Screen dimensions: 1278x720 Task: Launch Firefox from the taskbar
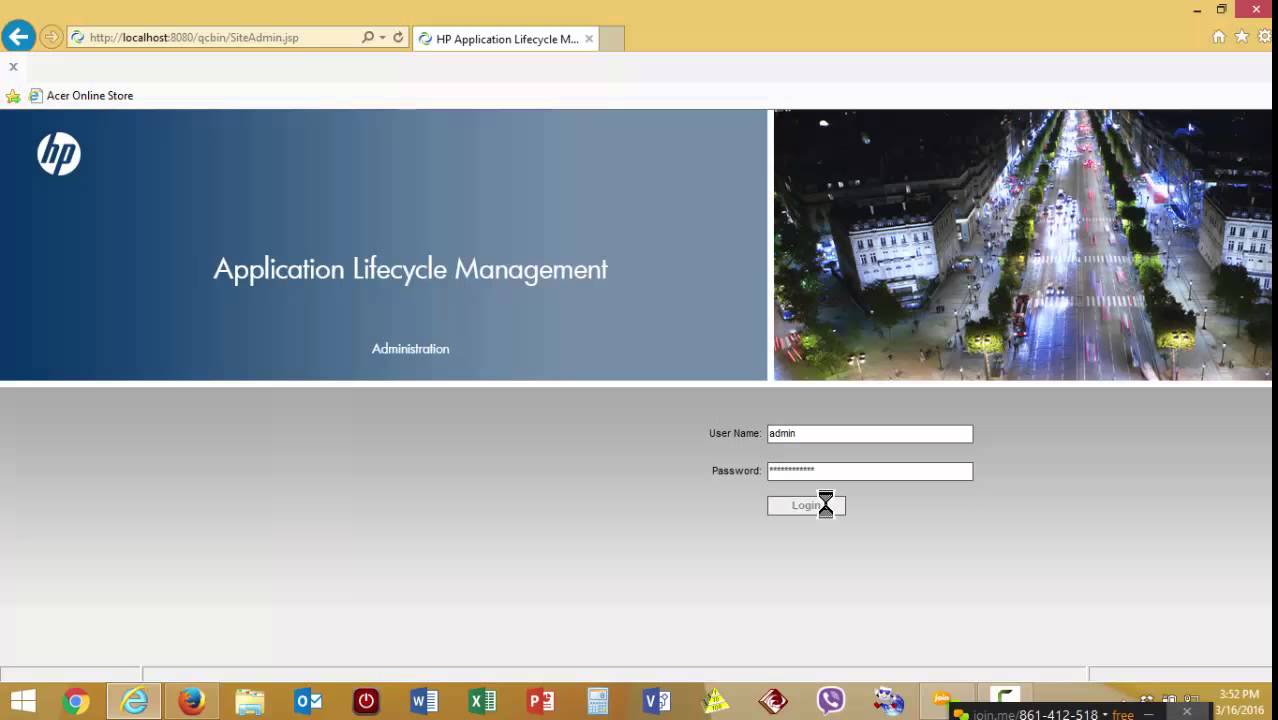point(191,701)
